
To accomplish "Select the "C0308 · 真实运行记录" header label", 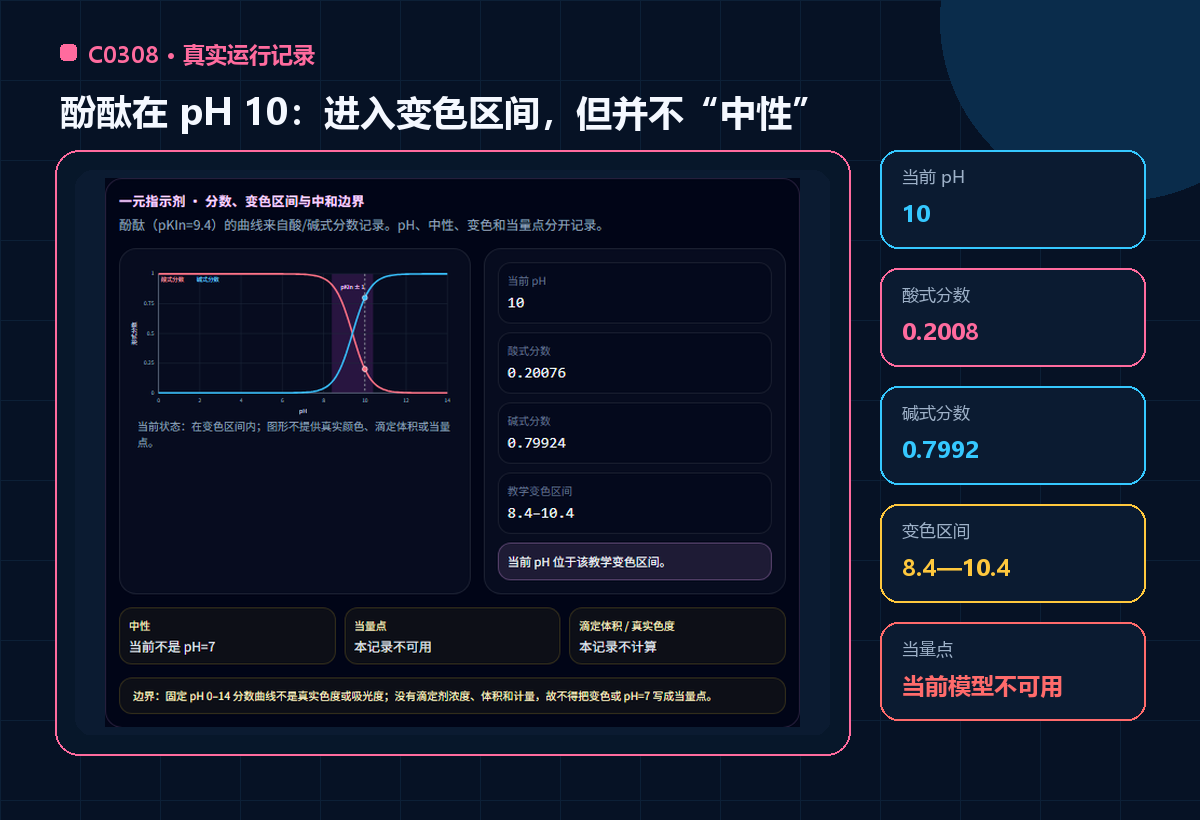I will 201,55.
